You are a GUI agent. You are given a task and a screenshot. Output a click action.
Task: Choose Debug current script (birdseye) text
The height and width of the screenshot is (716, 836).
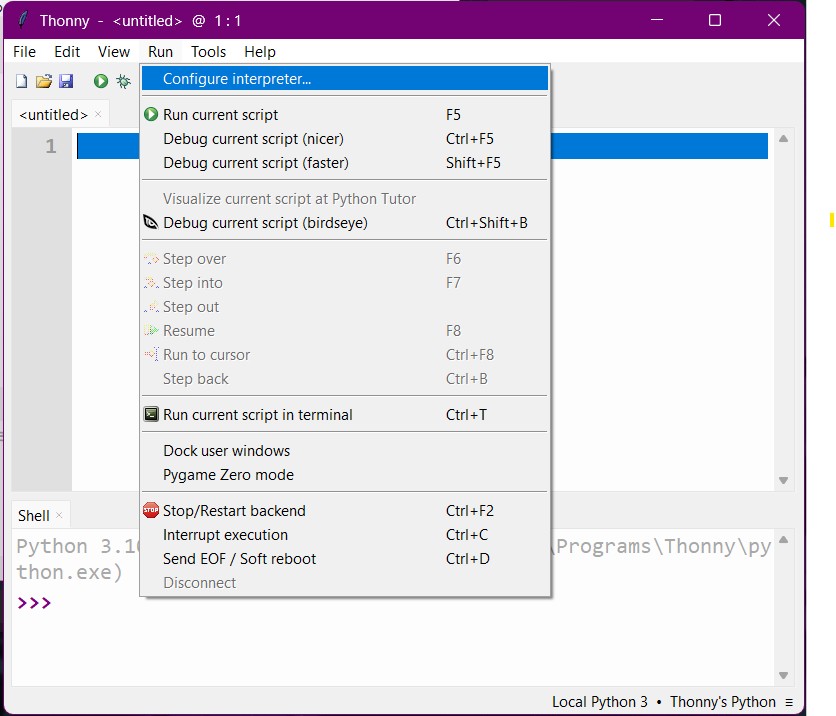(266, 223)
